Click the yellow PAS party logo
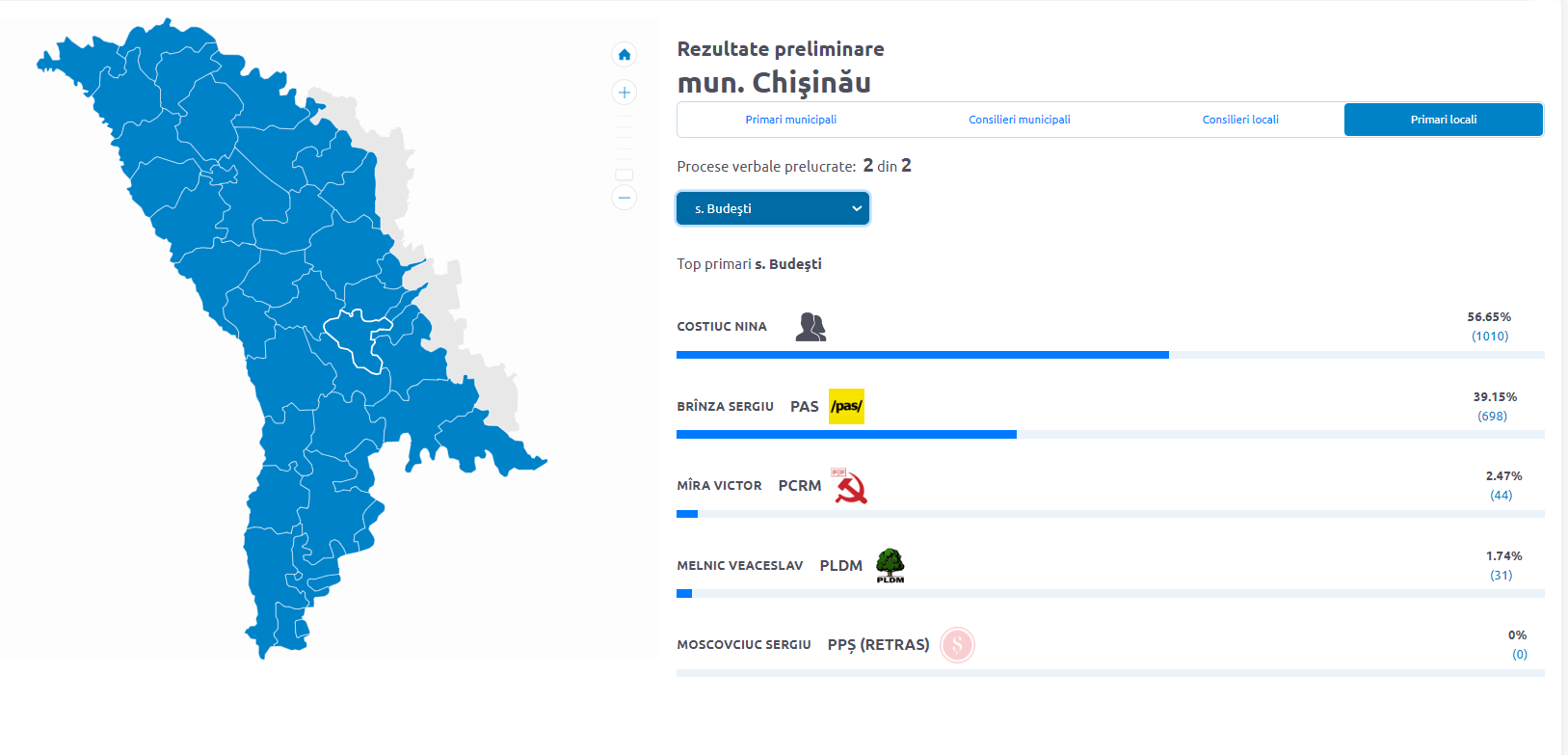 point(846,407)
